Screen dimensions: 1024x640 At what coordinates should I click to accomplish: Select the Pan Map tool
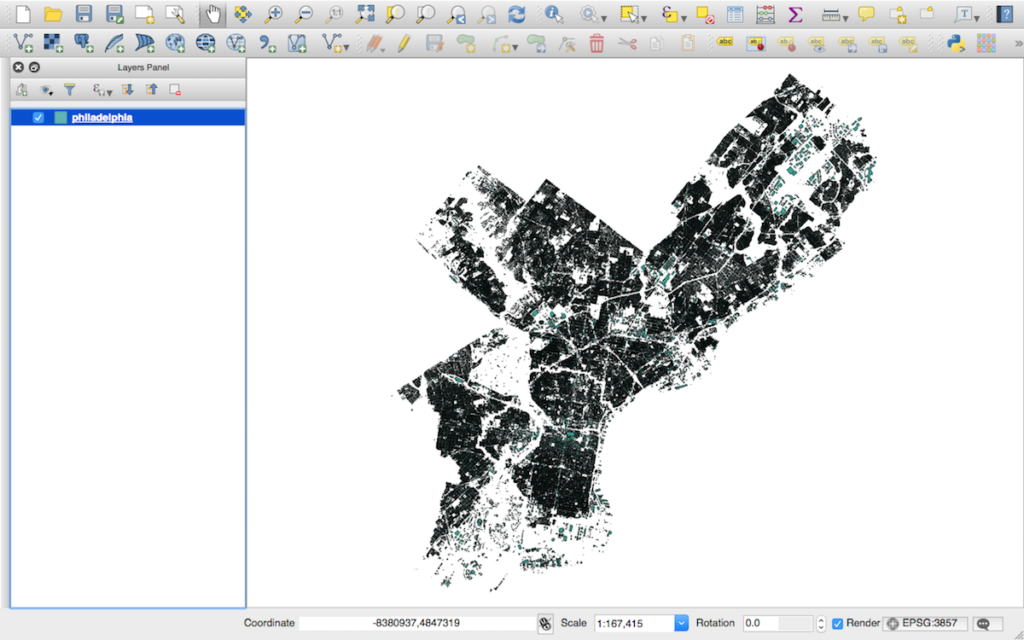pos(212,14)
